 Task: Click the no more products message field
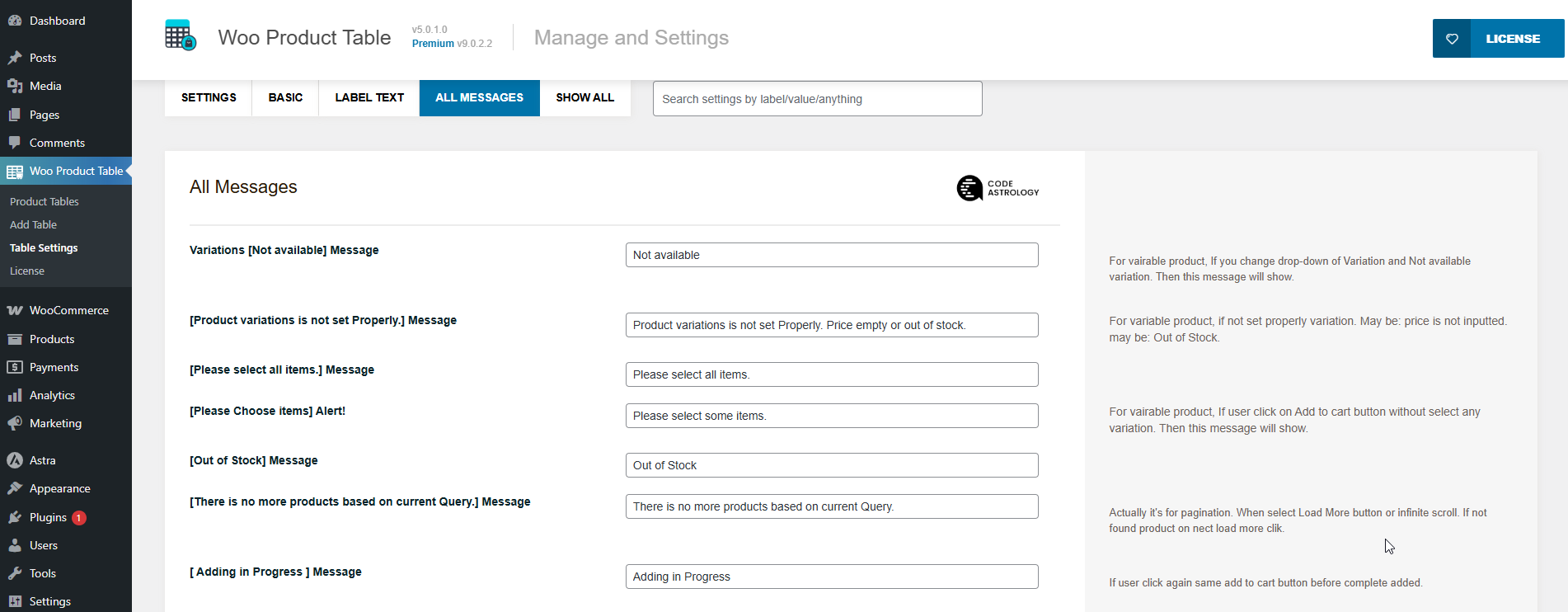click(832, 506)
